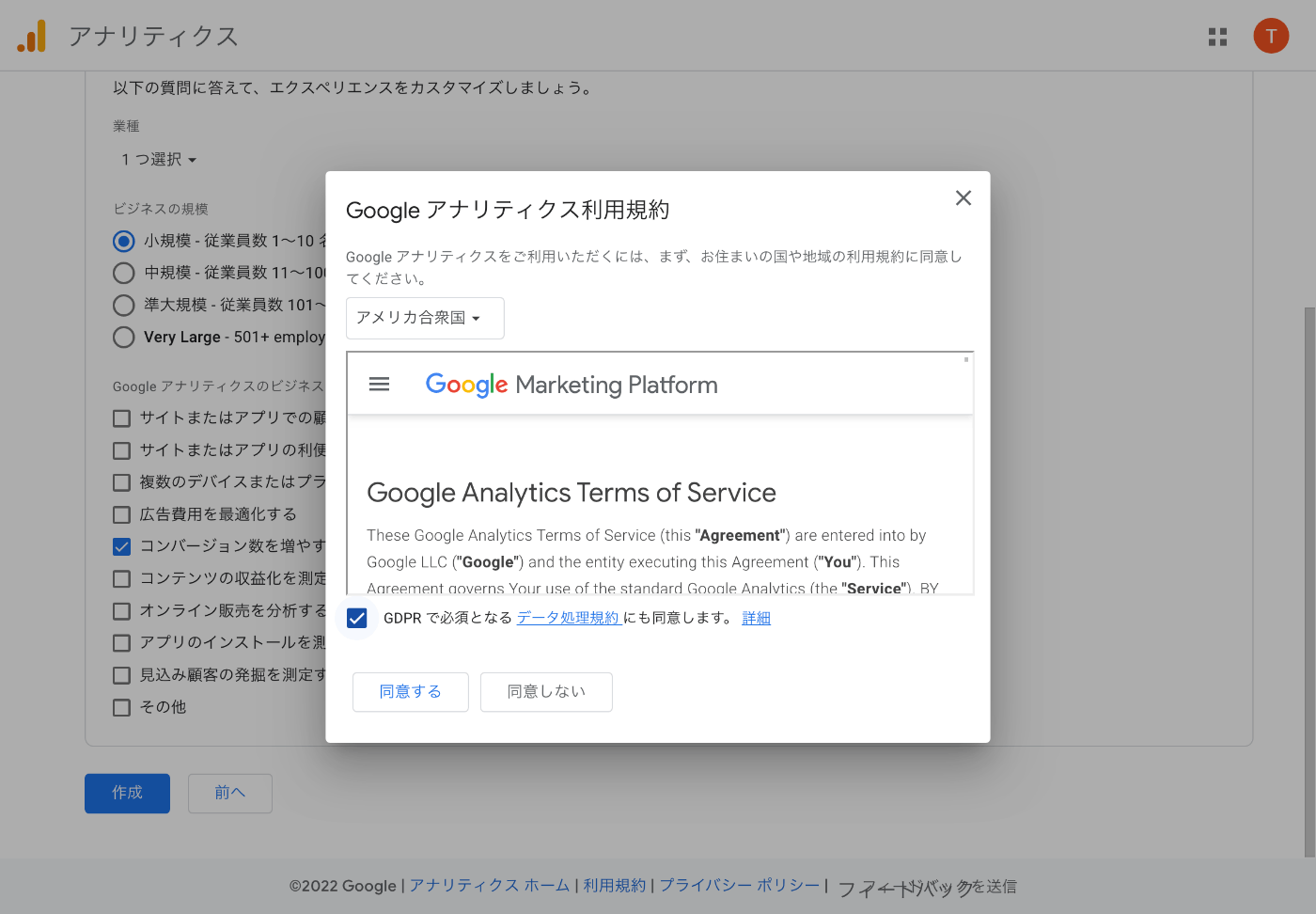Viewport: 1316px width, 914px height.
Task: Click the アナリティクス header title
Action: coord(153,36)
